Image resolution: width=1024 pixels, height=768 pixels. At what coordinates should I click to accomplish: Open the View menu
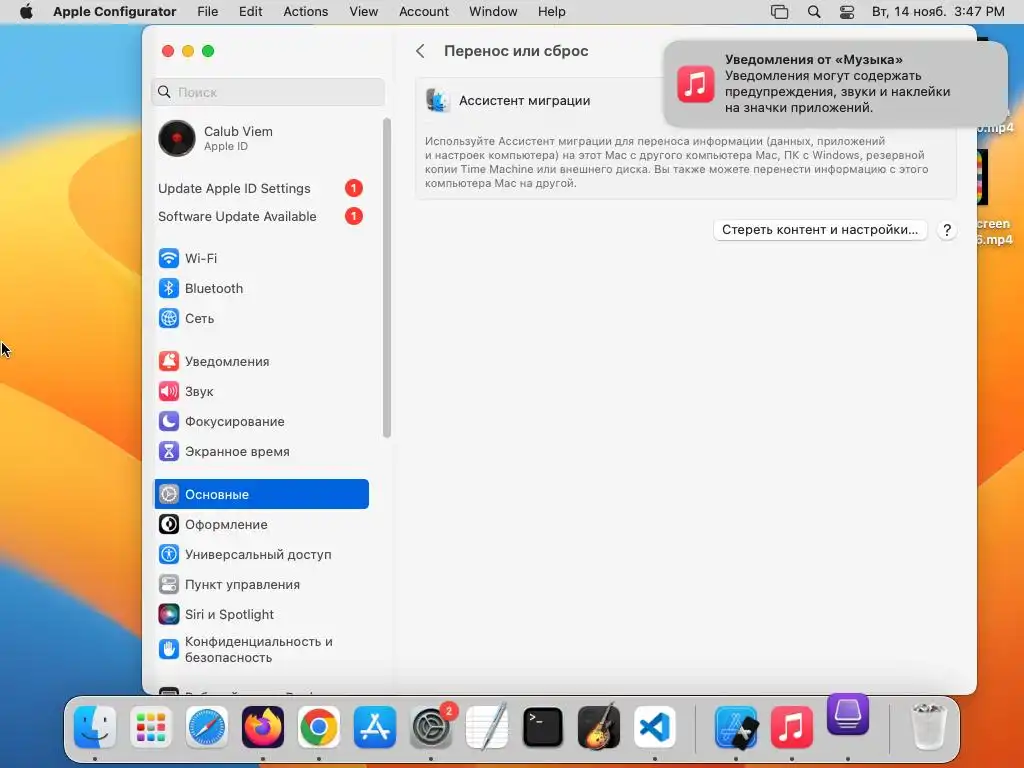pos(363,12)
